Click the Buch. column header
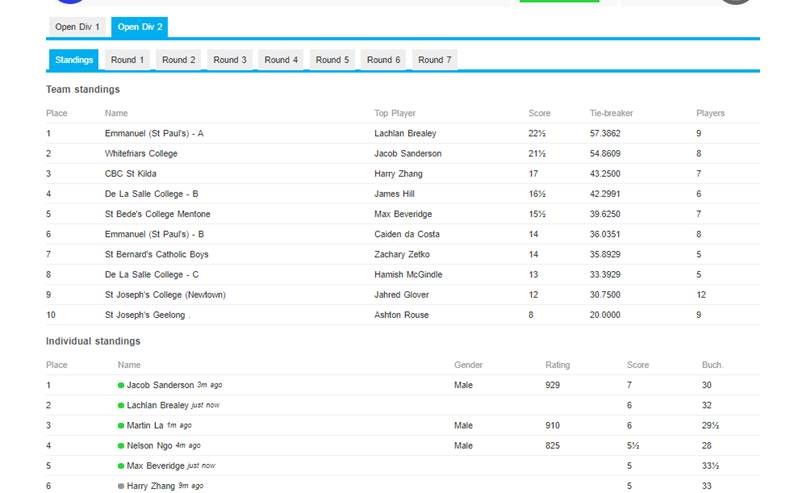Screen dimensions: 798x493 coord(712,365)
